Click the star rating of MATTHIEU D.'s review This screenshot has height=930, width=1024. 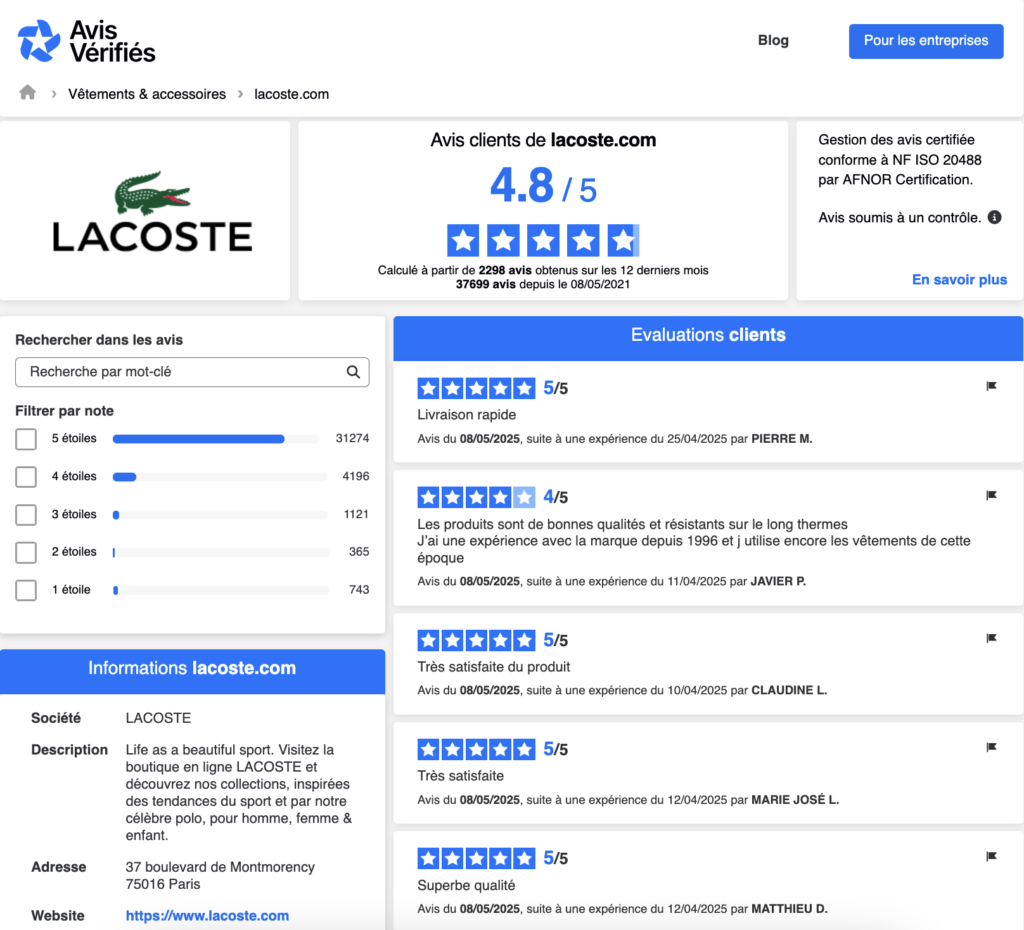476,858
